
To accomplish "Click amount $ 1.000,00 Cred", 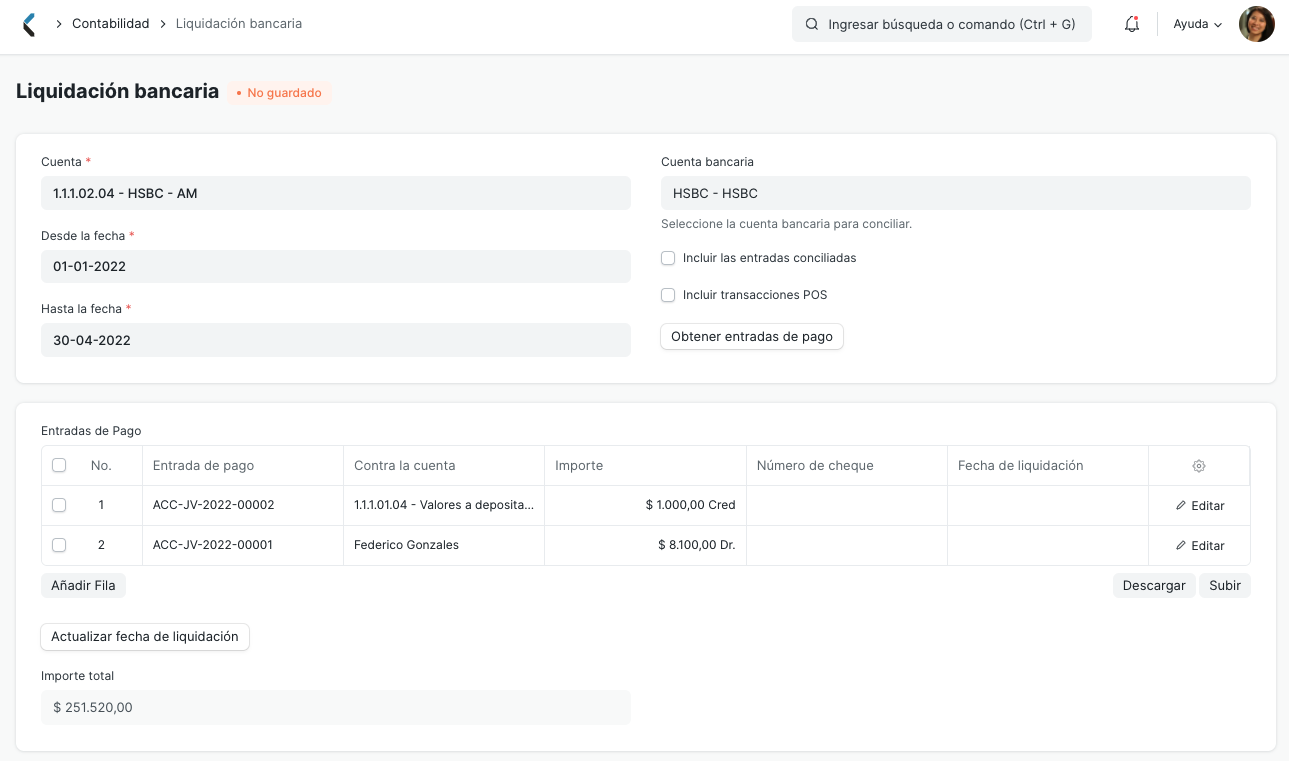I will (646, 506).
